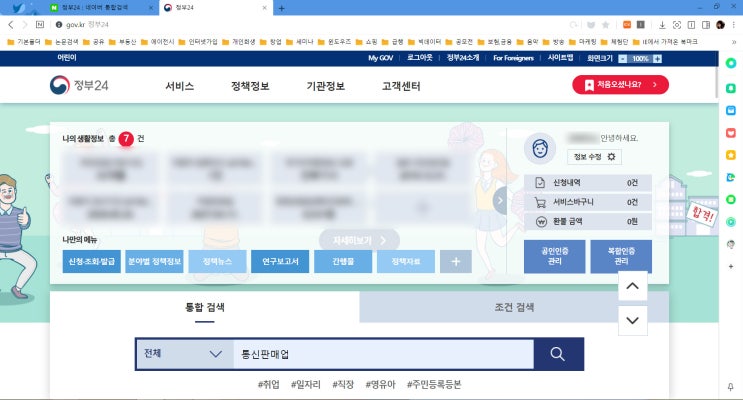Click the bell icon at sidebar bottom

click(731, 387)
